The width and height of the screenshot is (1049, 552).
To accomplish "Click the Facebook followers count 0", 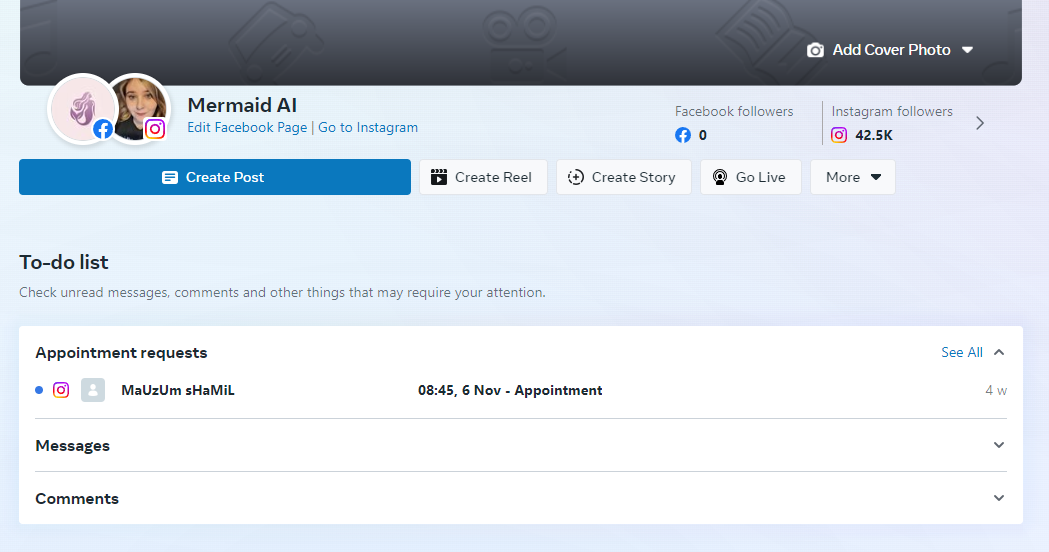I will pos(702,135).
